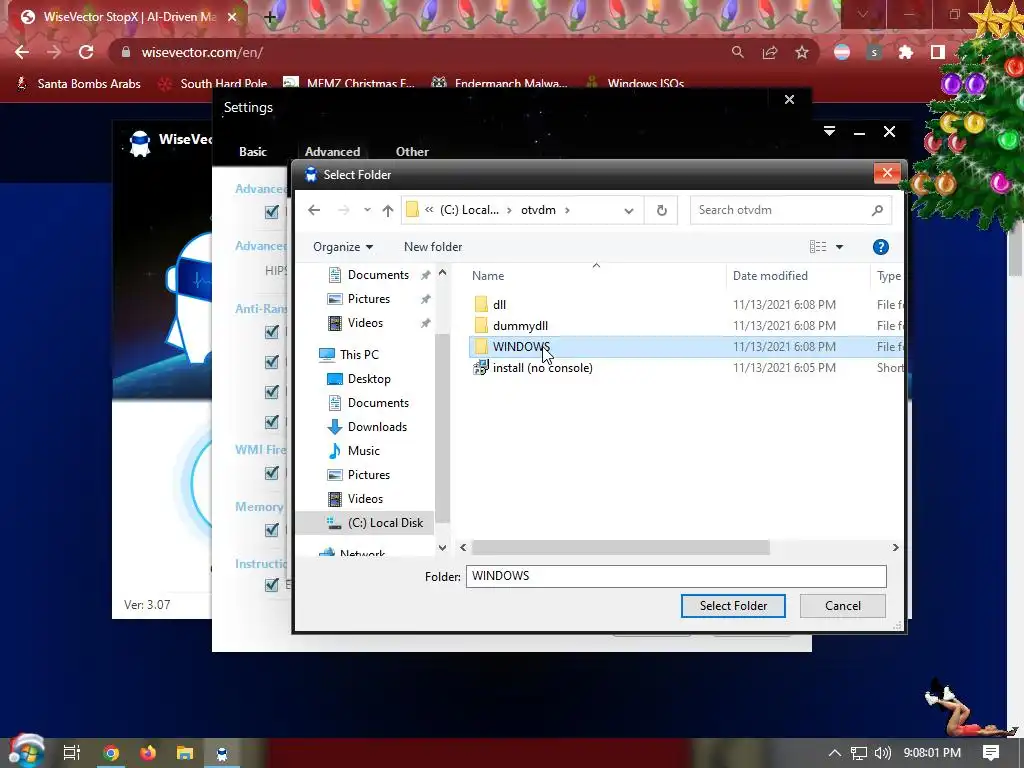Click the Folder name input field
The height and width of the screenshot is (768, 1024).
point(676,576)
